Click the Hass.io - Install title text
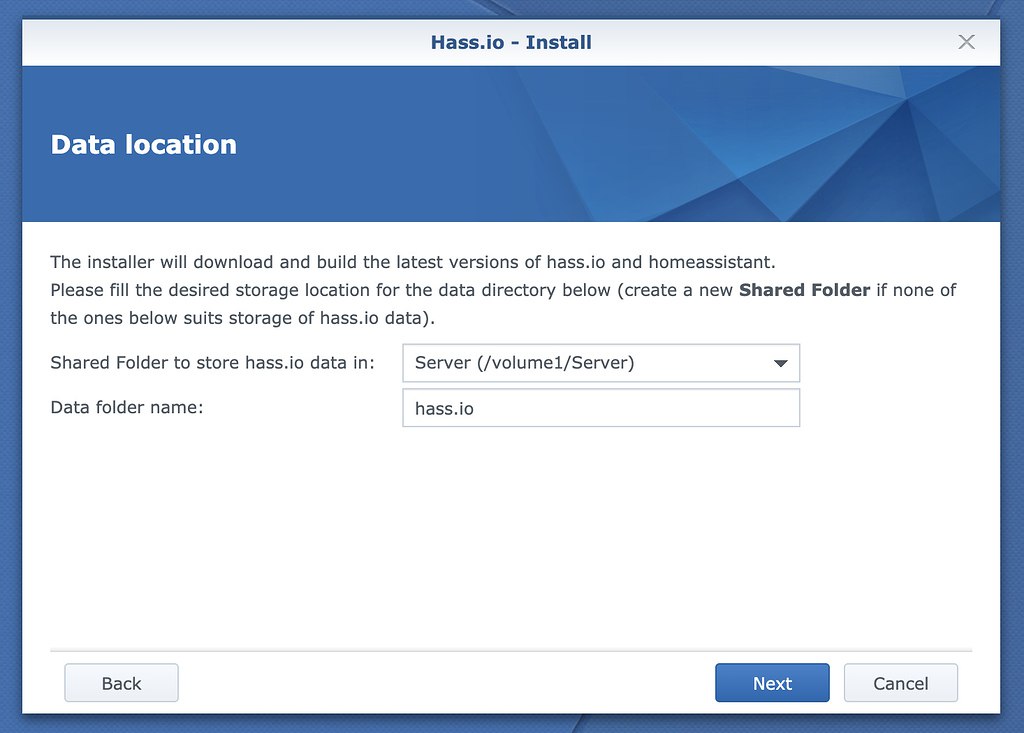1024x733 pixels. click(511, 42)
